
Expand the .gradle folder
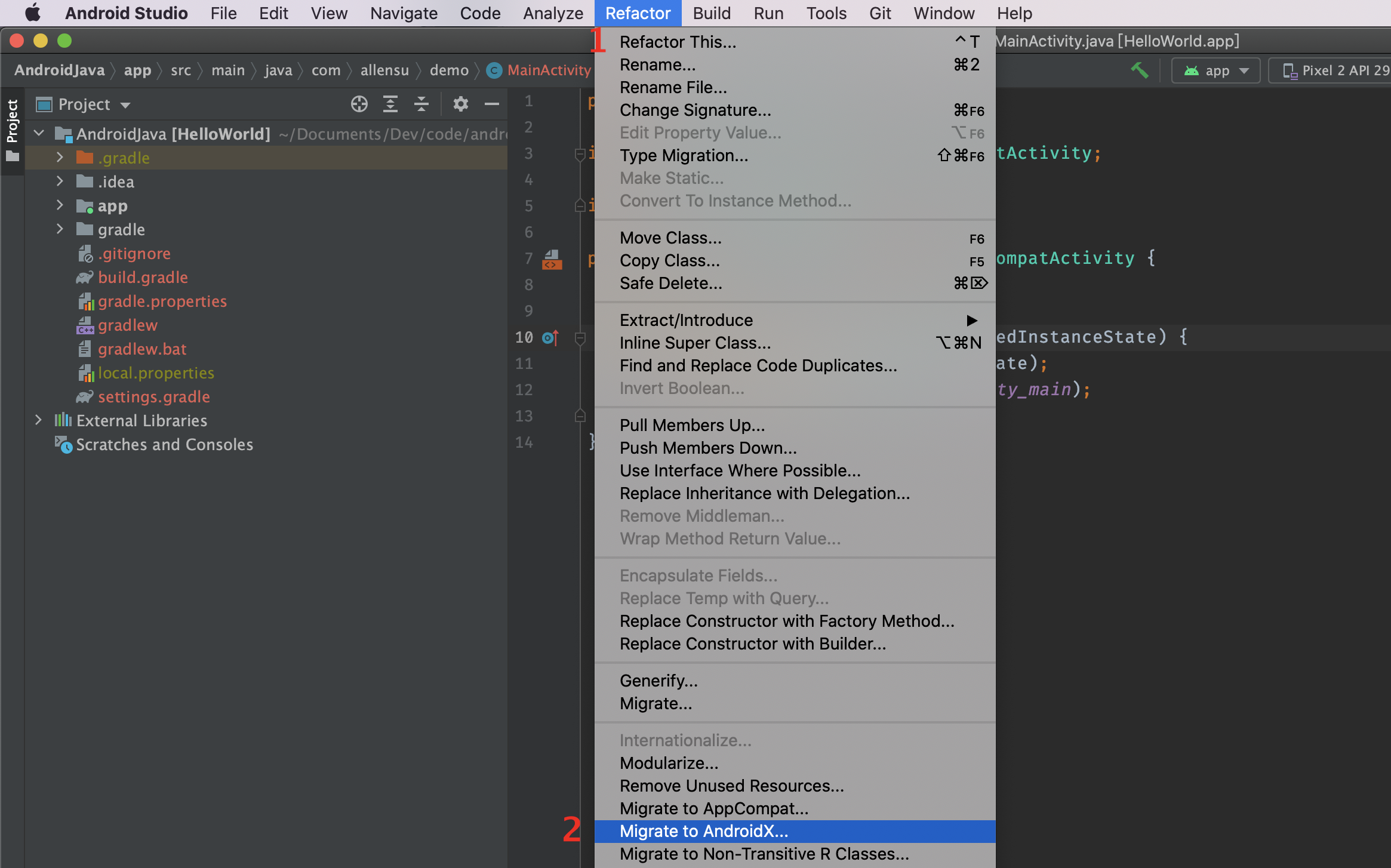[x=60, y=158]
